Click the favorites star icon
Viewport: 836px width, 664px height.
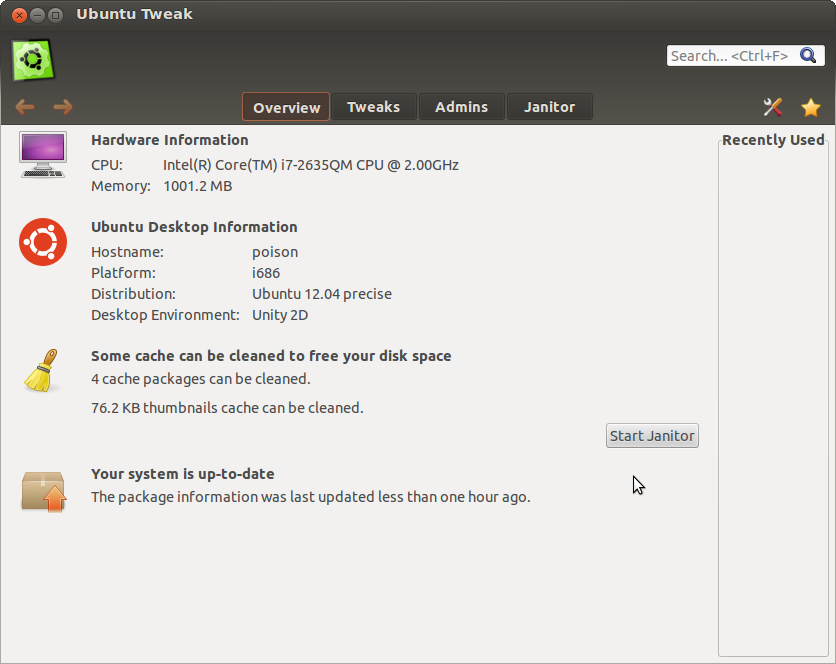(811, 107)
